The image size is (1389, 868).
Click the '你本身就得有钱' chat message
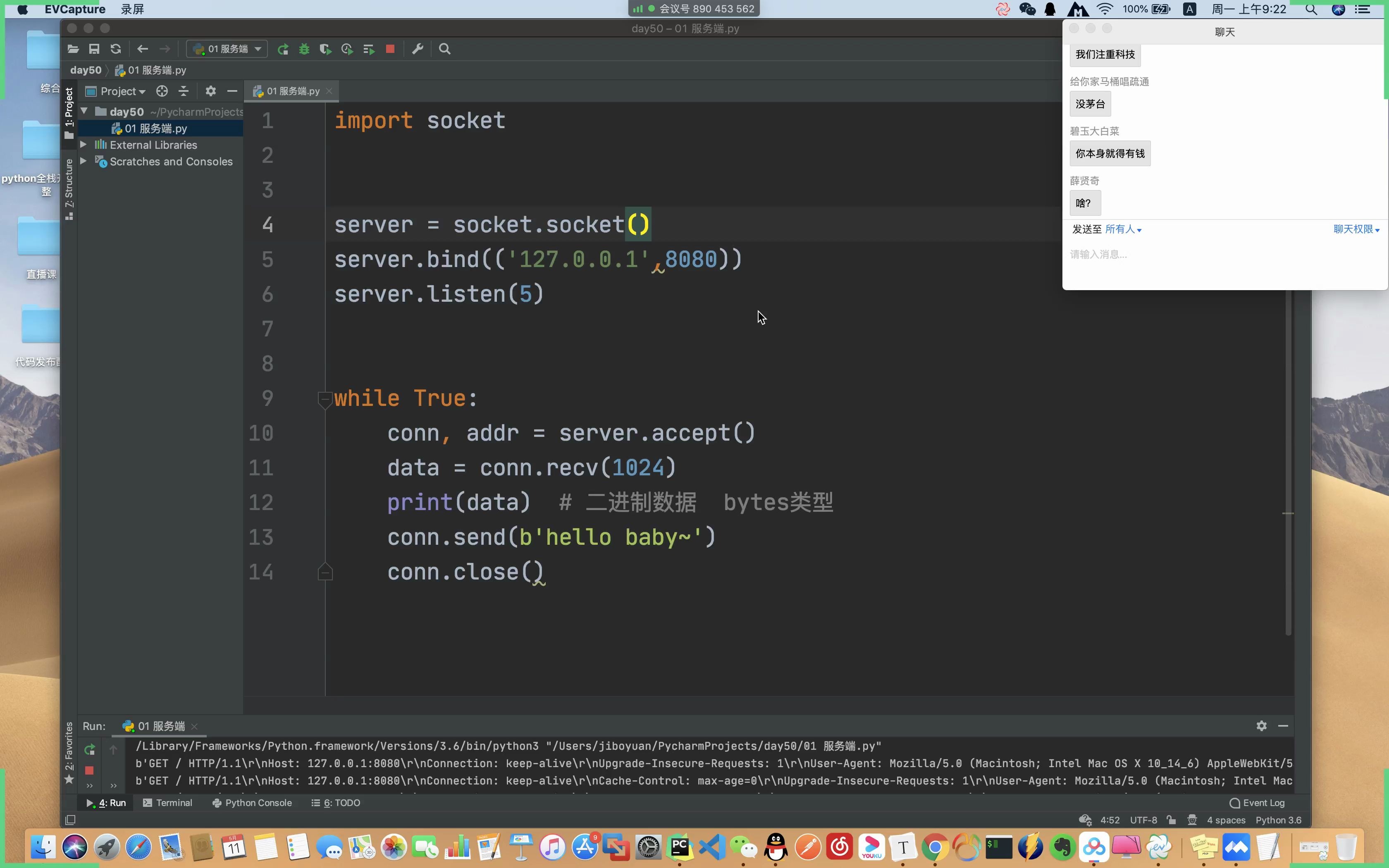[1110, 153]
